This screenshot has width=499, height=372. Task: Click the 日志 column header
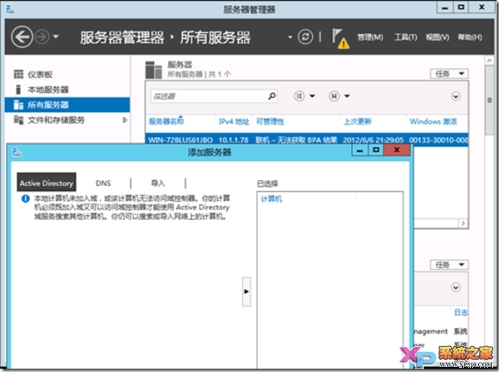pyautogui.click(x=461, y=312)
